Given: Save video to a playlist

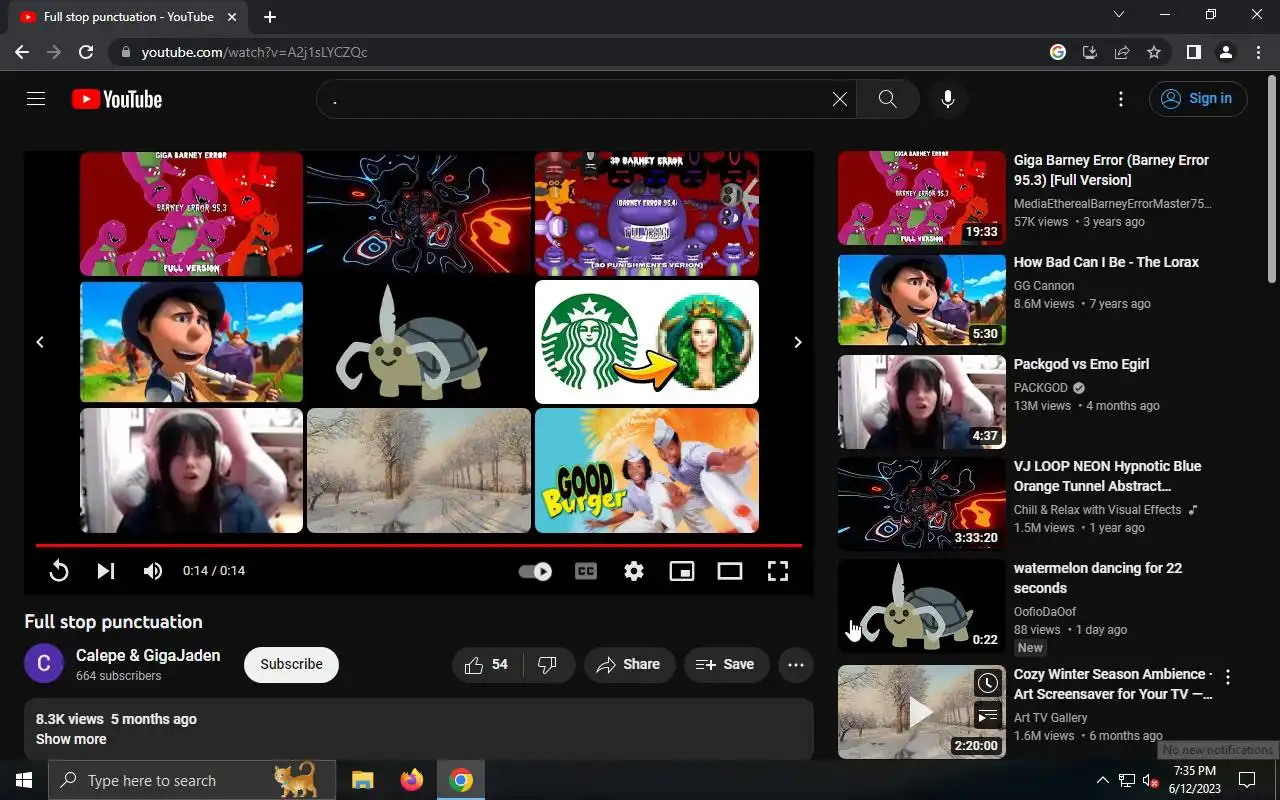Looking at the screenshot, I should coord(726,665).
